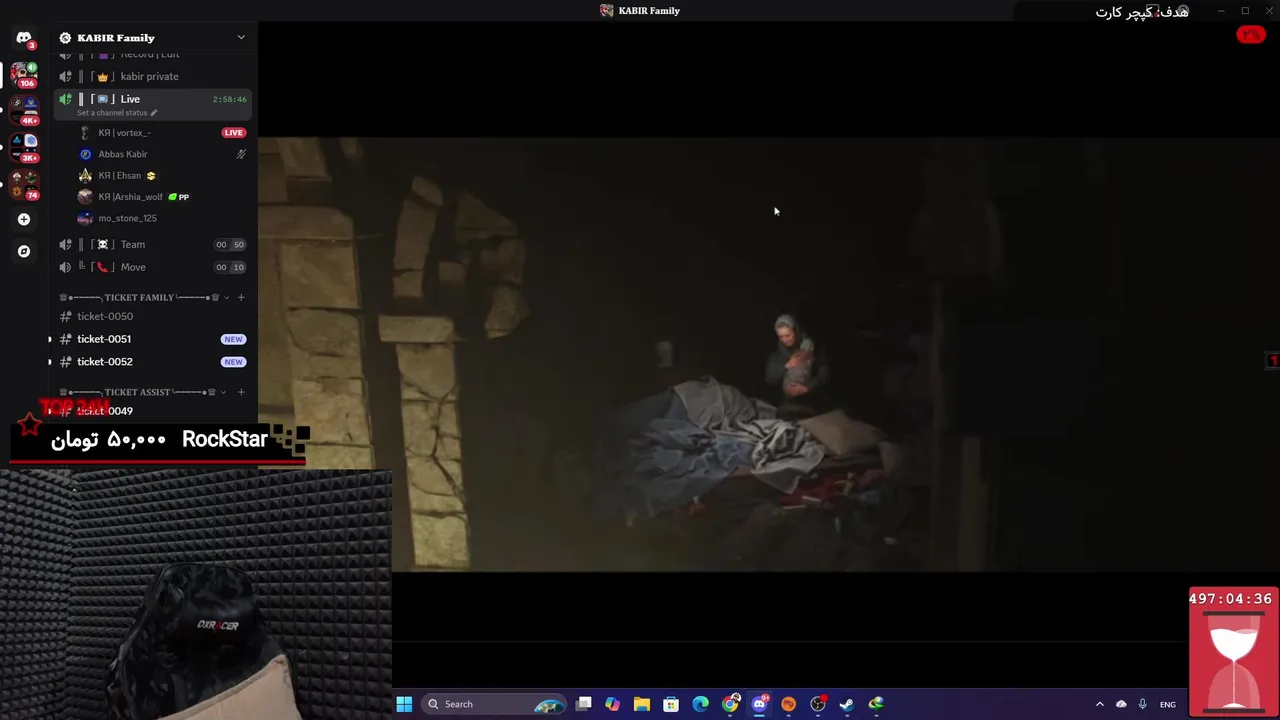Open Microsoft Store from taskbar
Screen dimensions: 1280x720
tap(671, 704)
